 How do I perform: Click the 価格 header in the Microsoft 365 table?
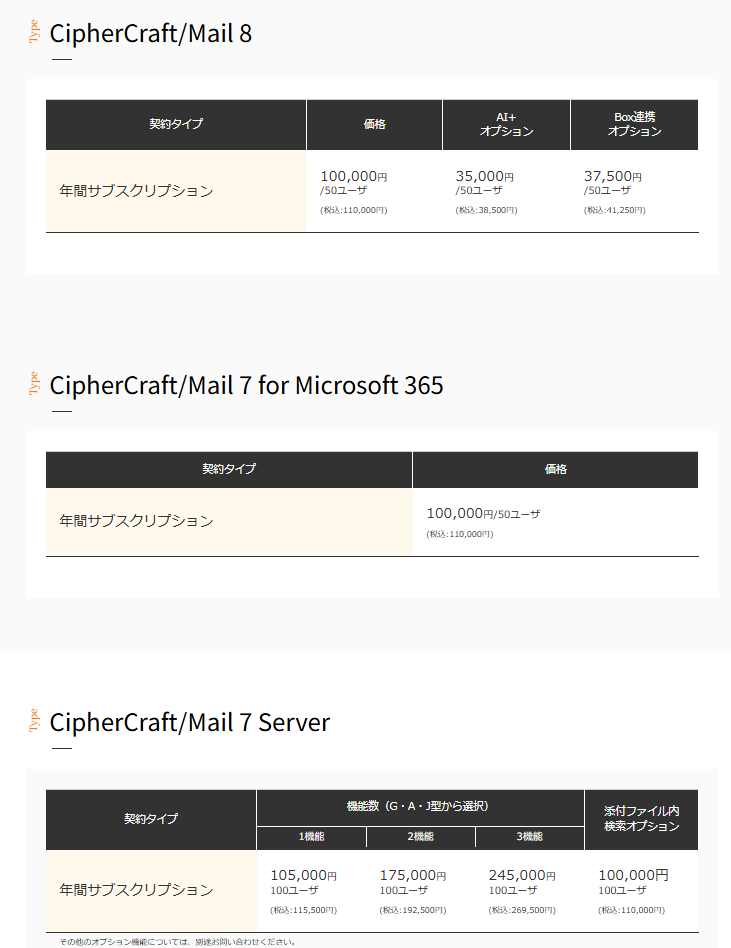click(555, 469)
